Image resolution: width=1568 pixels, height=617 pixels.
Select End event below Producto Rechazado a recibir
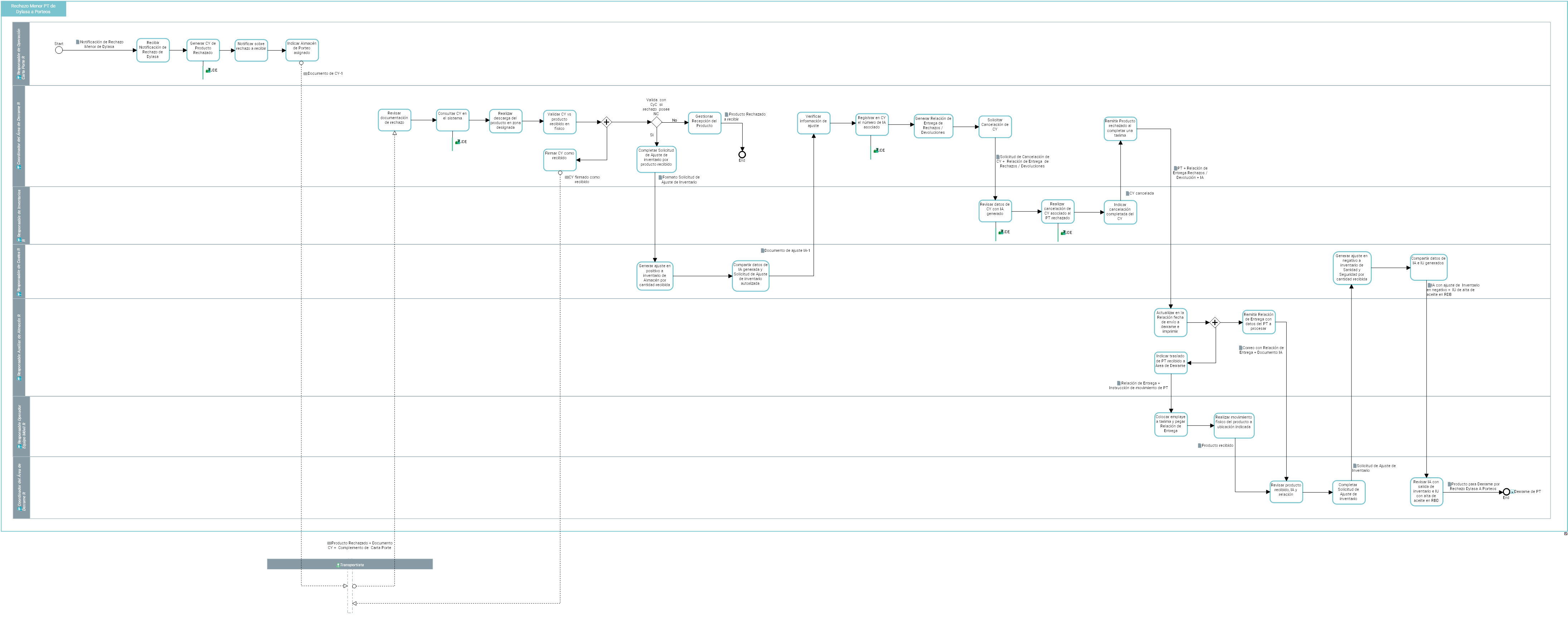742,155
